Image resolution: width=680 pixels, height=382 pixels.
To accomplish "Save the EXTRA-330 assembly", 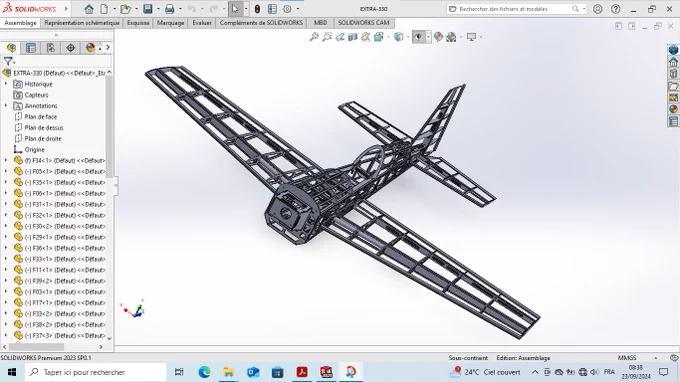I will (148, 9).
